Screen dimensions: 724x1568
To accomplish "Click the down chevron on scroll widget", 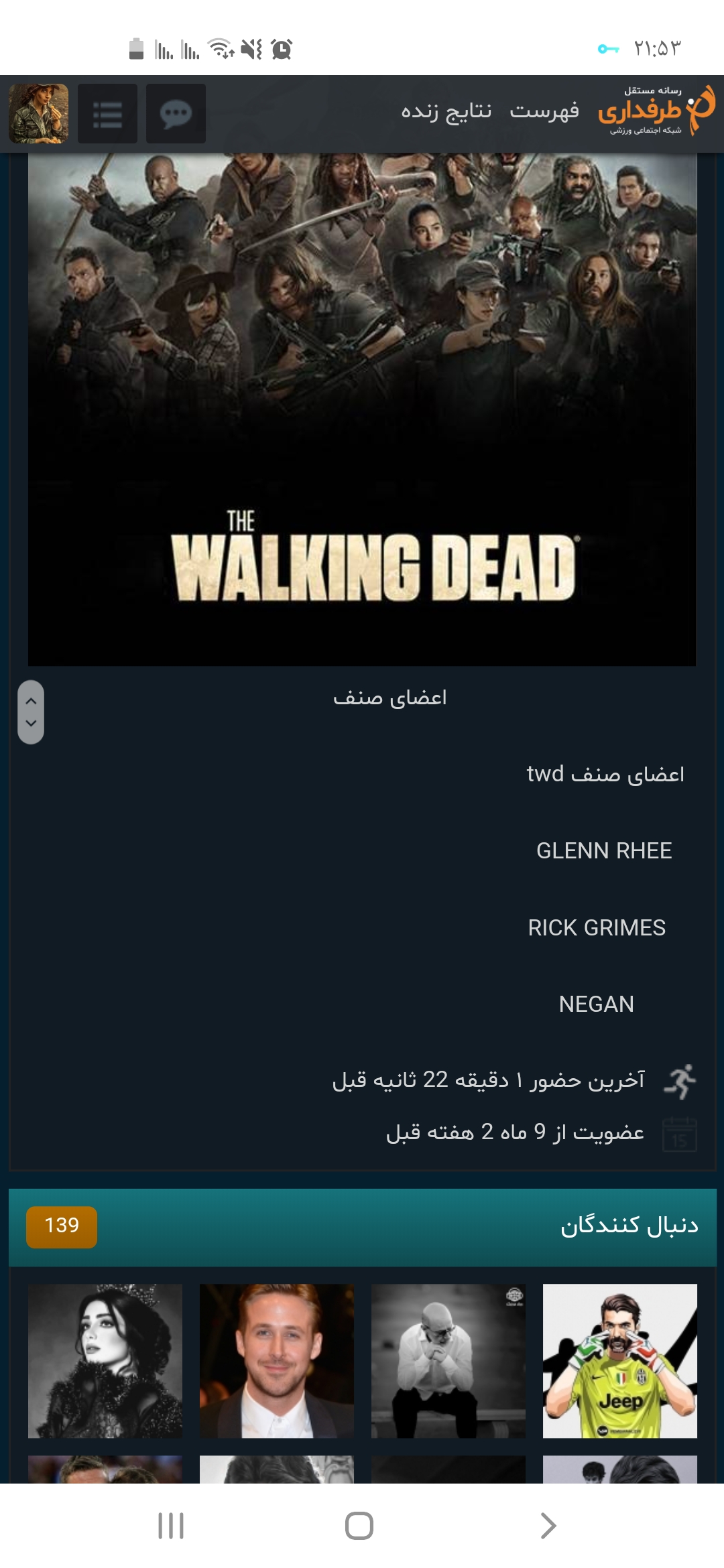I will [x=31, y=724].
